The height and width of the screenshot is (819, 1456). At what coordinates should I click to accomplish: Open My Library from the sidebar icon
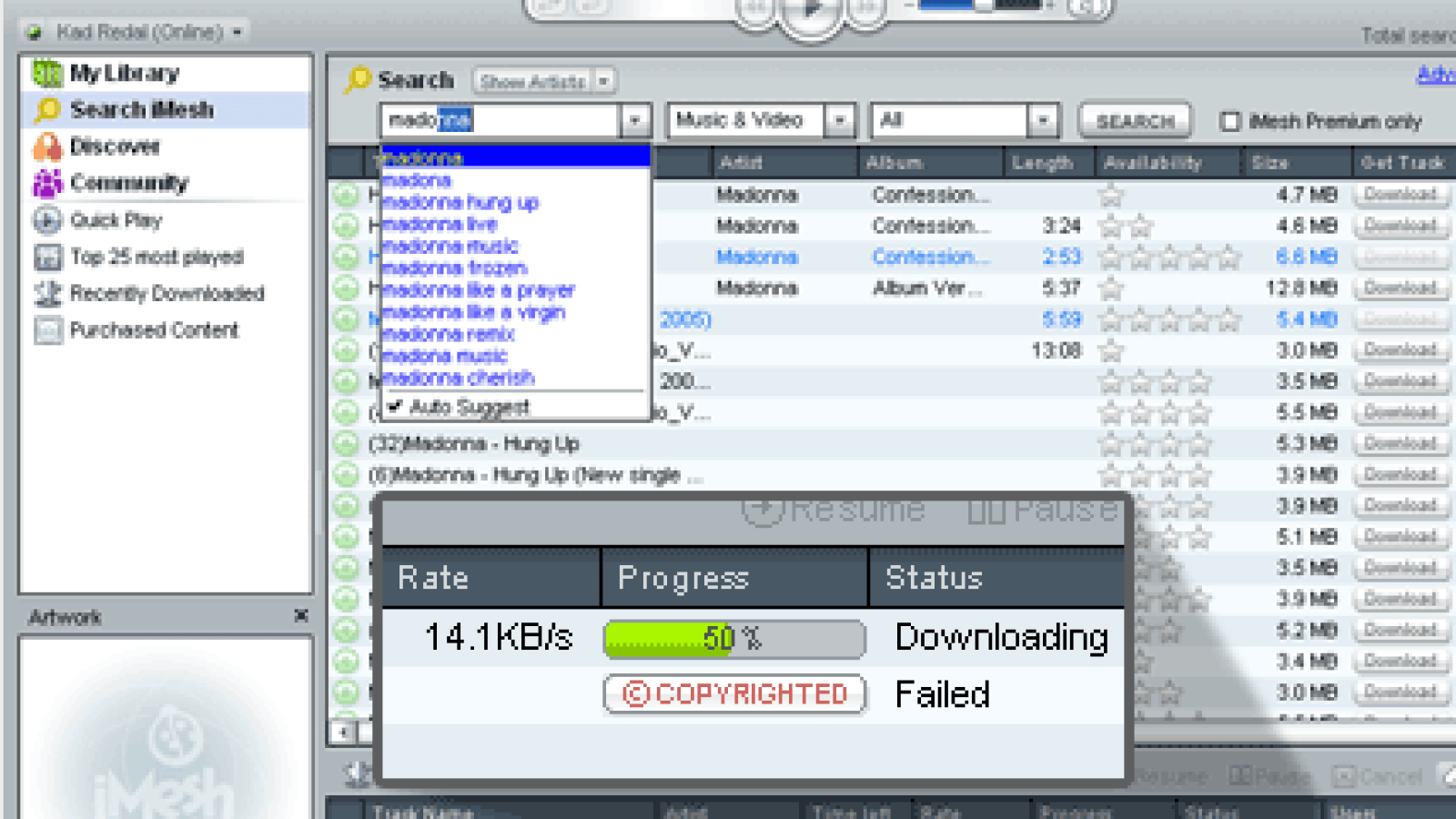tap(47, 73)
